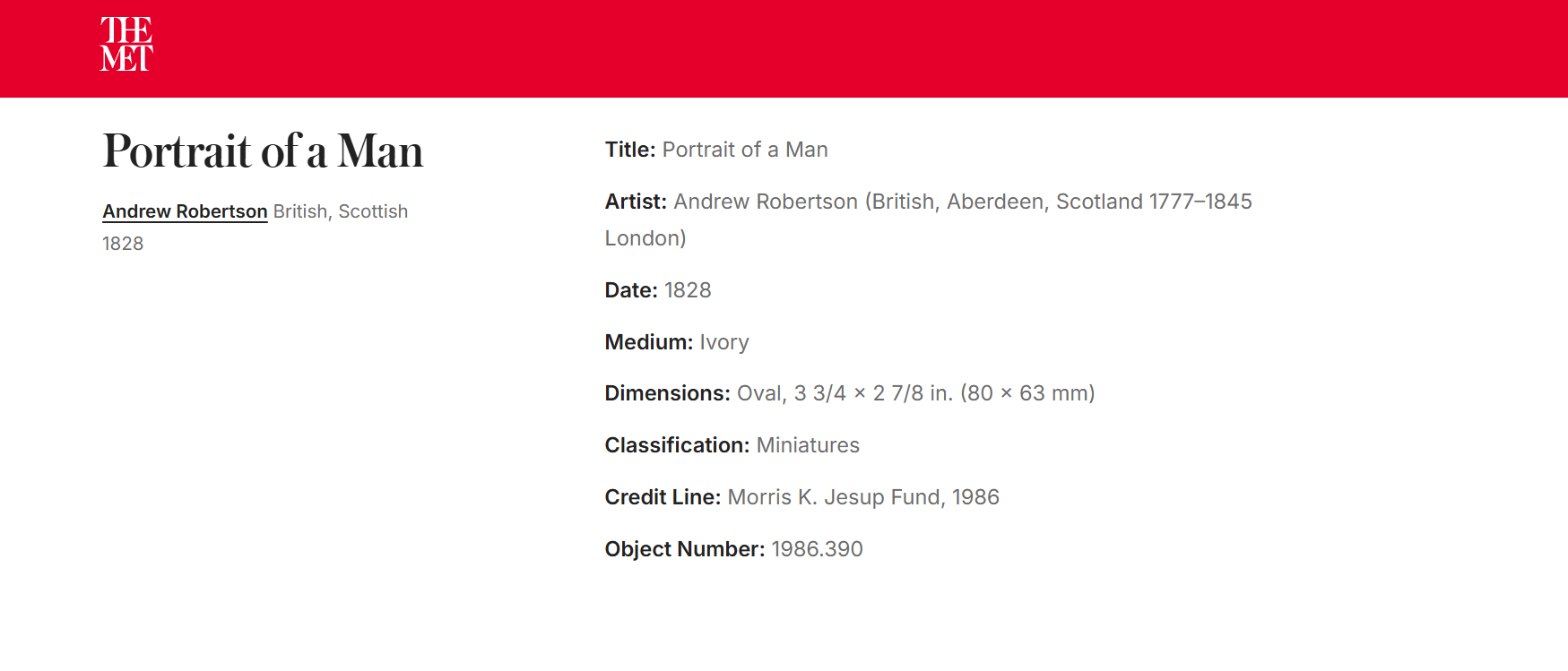Click the 1828 value beside Date:
This screenshot has width=1568, height=671.
click(x=688, y=290)
